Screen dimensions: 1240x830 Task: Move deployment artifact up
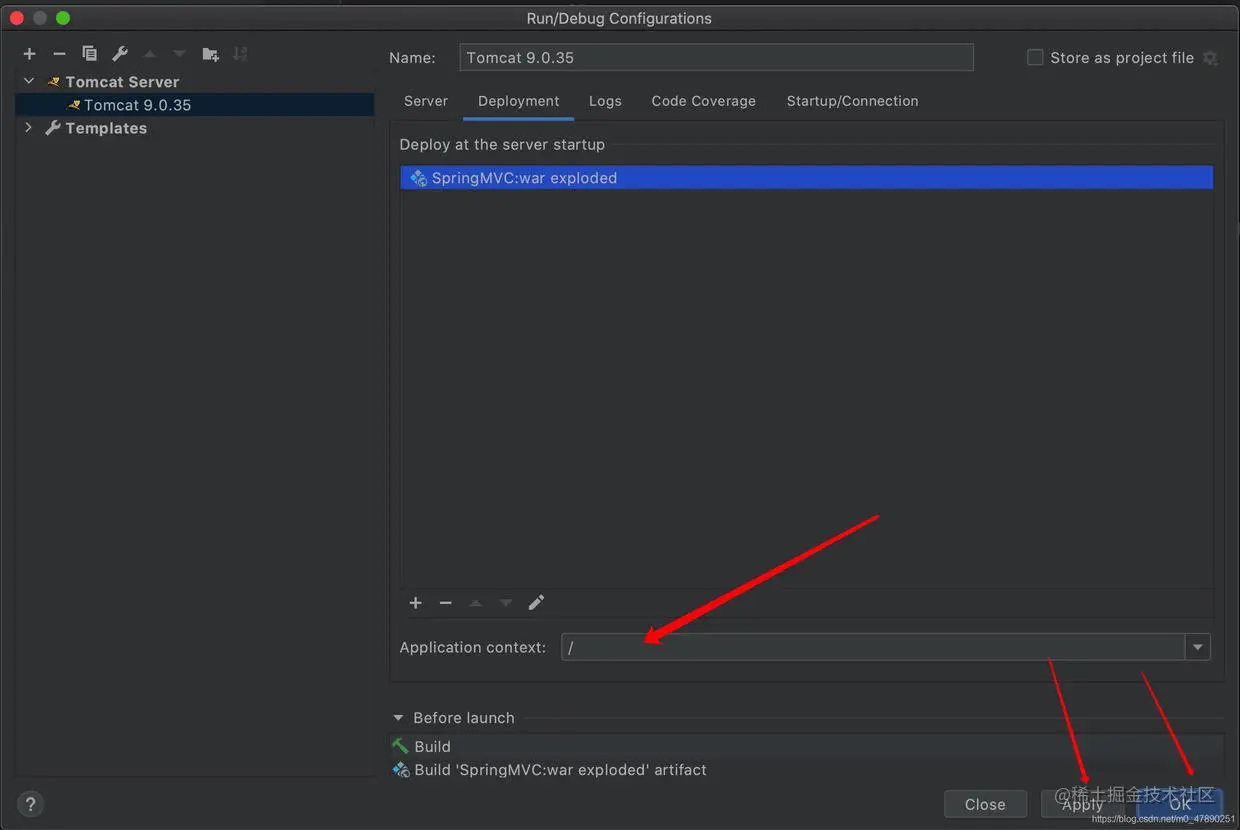476,603
